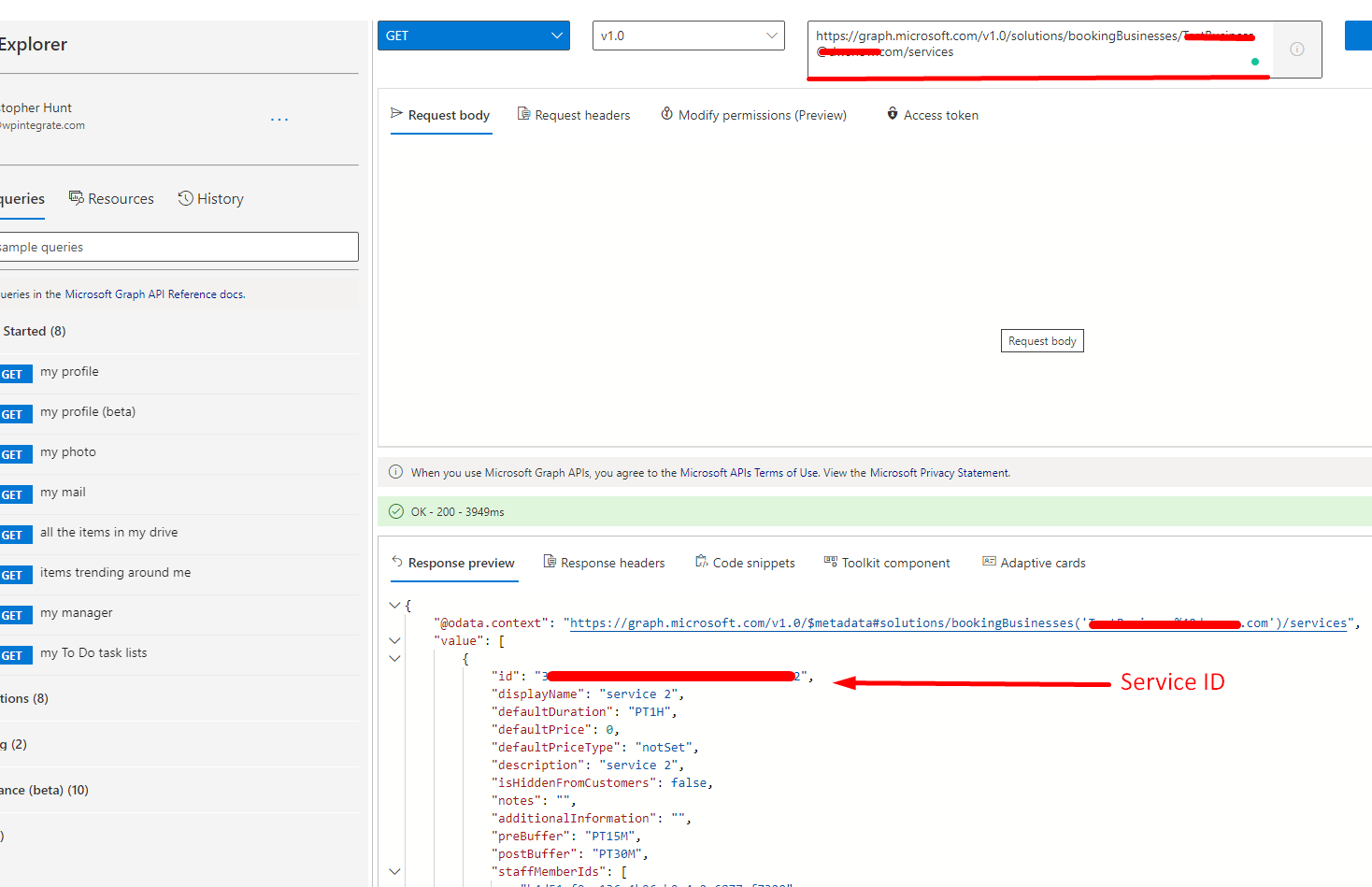The width and height of the screenshot is (1372, 887).
Task: Select "my profile (beta)" sample query
Action: click(x=178, y=413)
